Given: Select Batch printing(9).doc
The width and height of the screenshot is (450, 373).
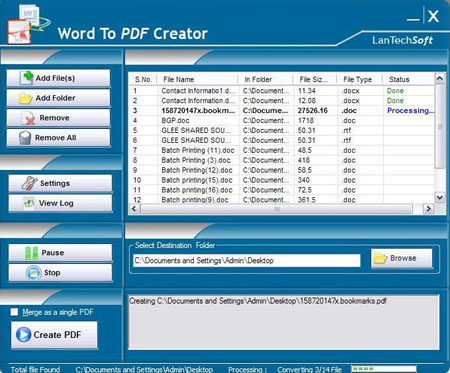Looking at the screenshot, I should click(x=282, y=200).
